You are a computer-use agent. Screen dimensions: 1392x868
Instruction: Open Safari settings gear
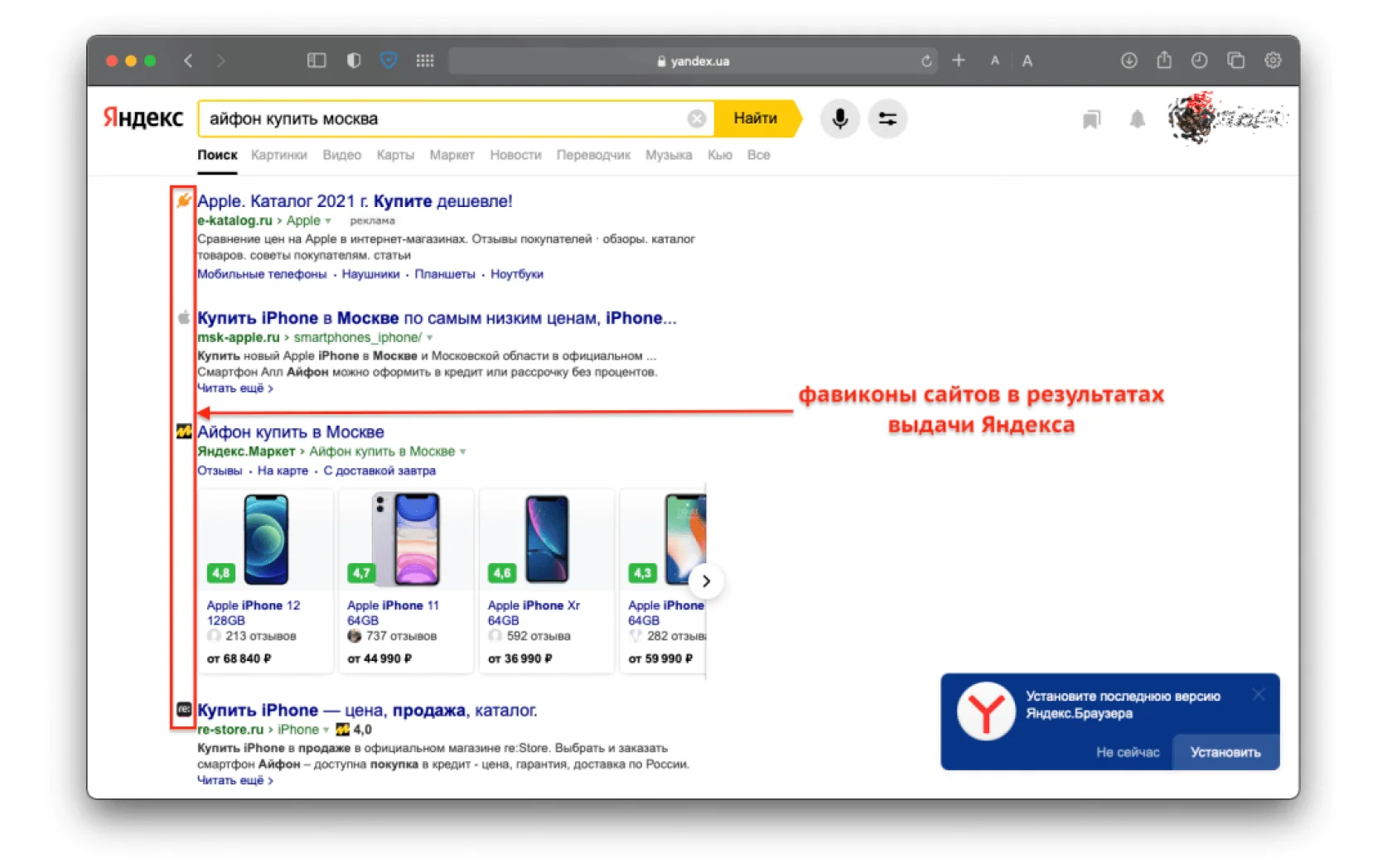pyautogui.click(x=1274, y=60)
